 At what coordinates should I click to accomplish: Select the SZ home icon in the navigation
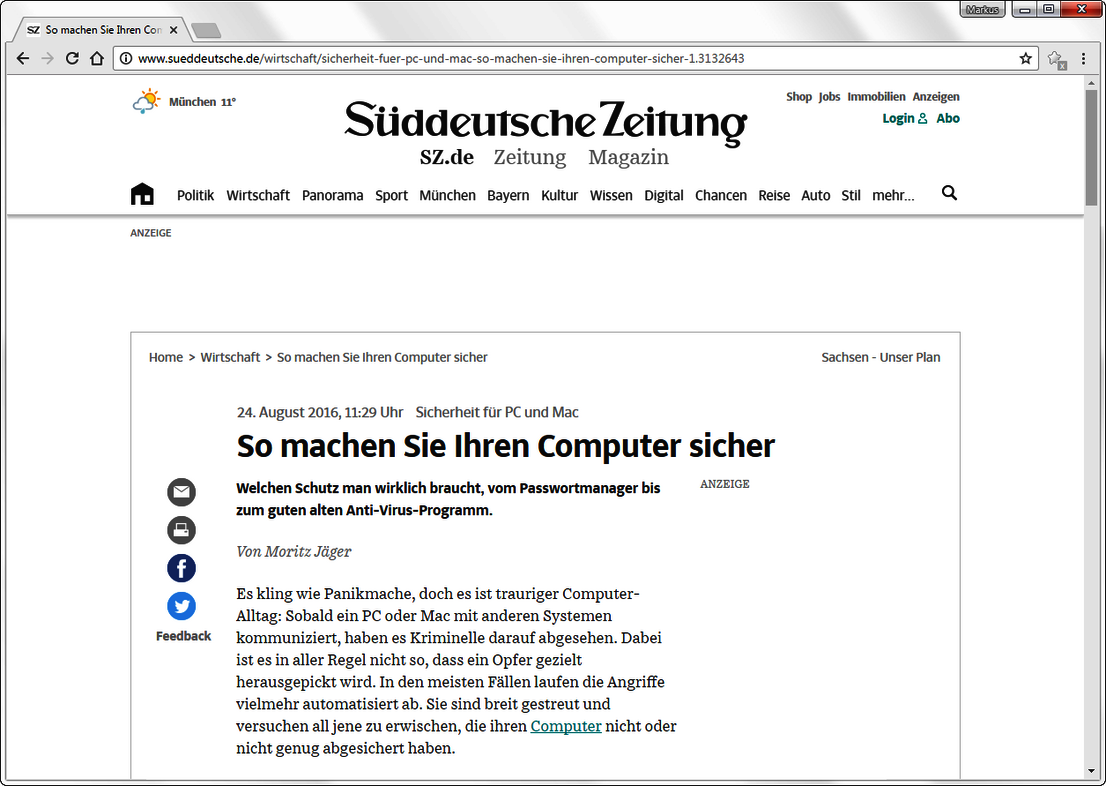[x=142, y=193]
